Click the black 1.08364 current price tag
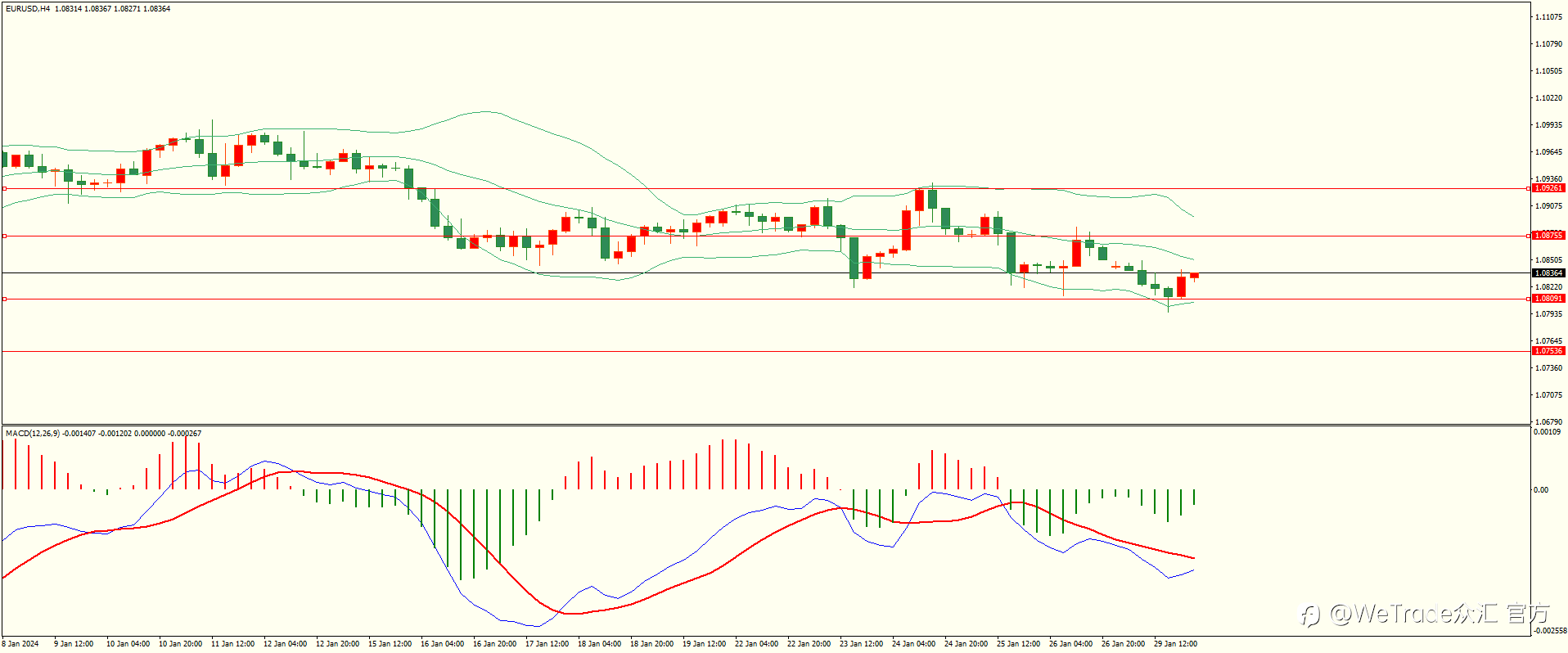 pos(1548,273)
